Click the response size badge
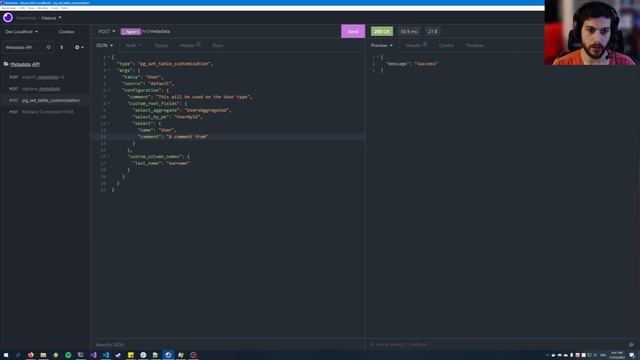This screenshot has width=640, height=360. click(432, 31)
